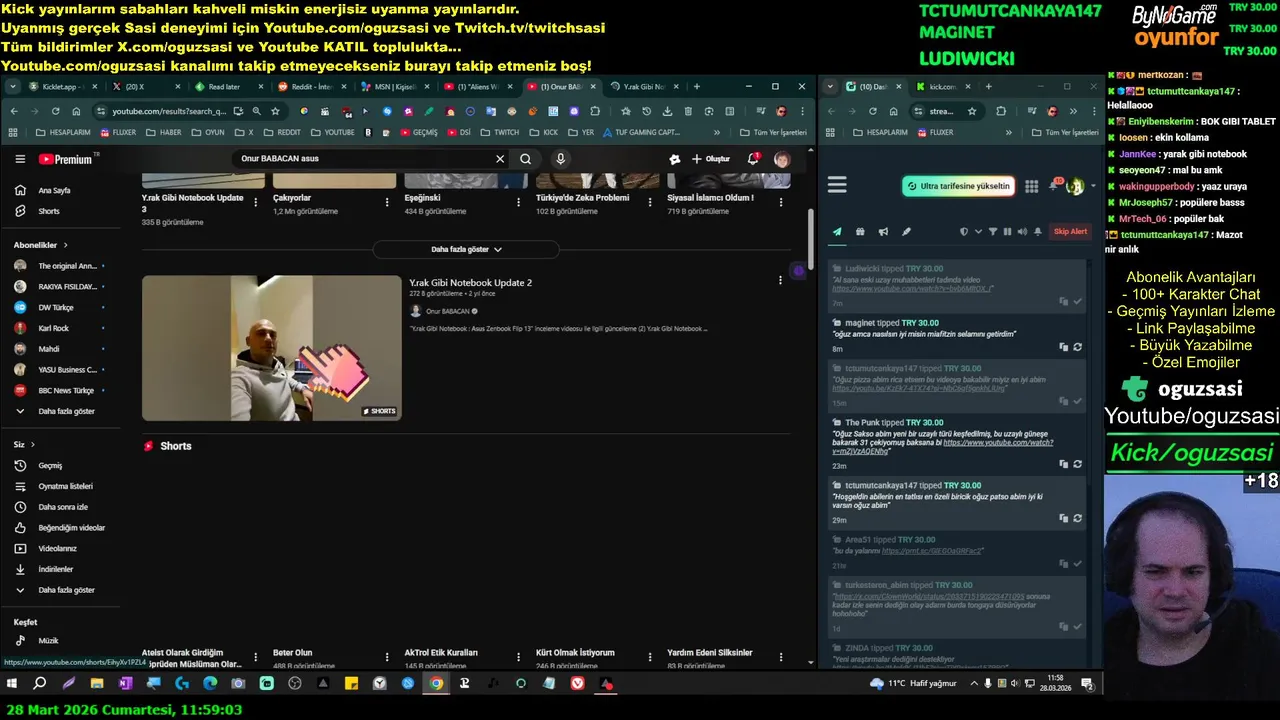Expand subscriptions with Daha fazla göster
1280x720 pixels.
point(60,411)
